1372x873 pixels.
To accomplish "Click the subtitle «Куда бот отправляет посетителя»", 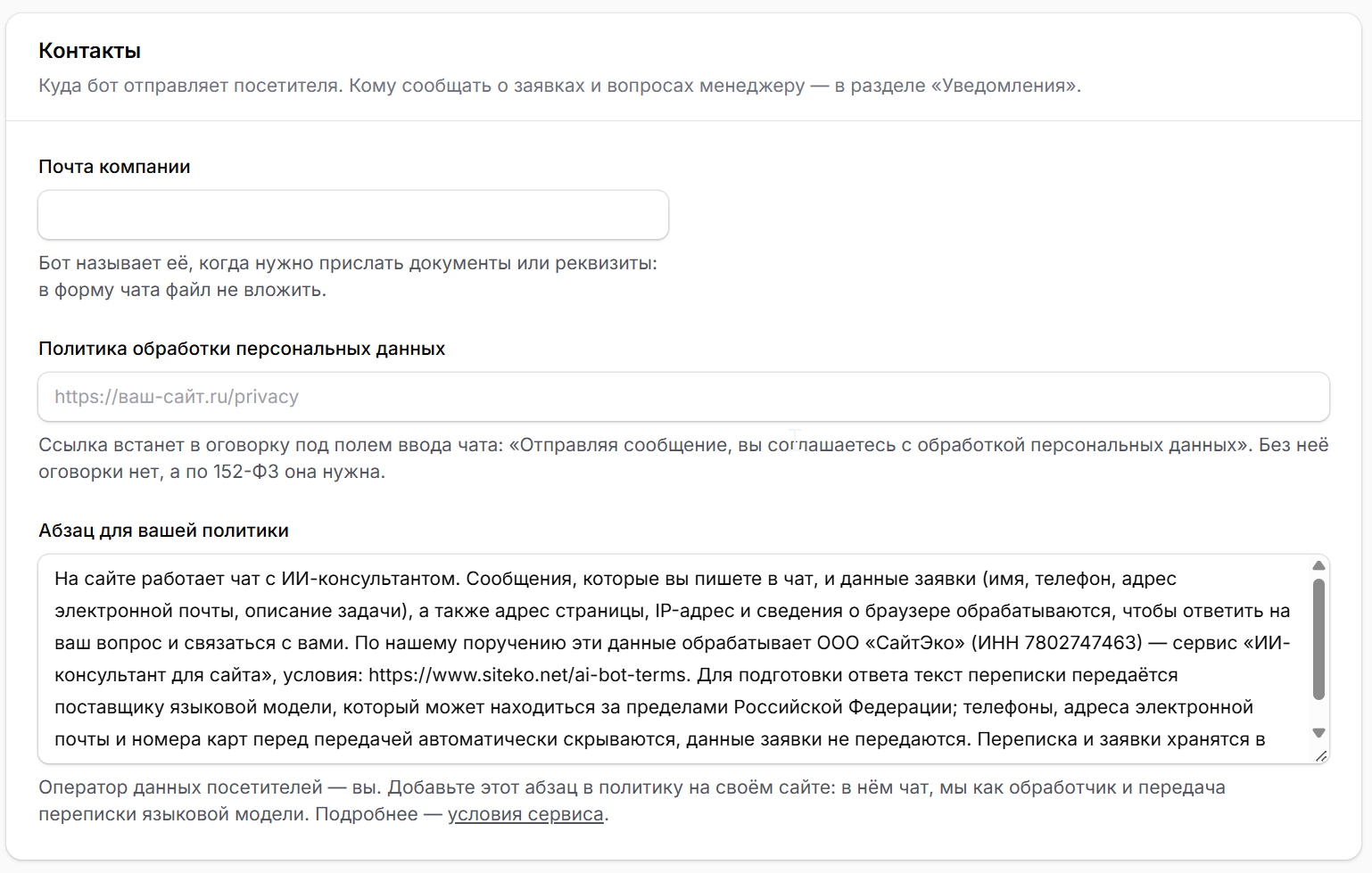I will [189, 86].
